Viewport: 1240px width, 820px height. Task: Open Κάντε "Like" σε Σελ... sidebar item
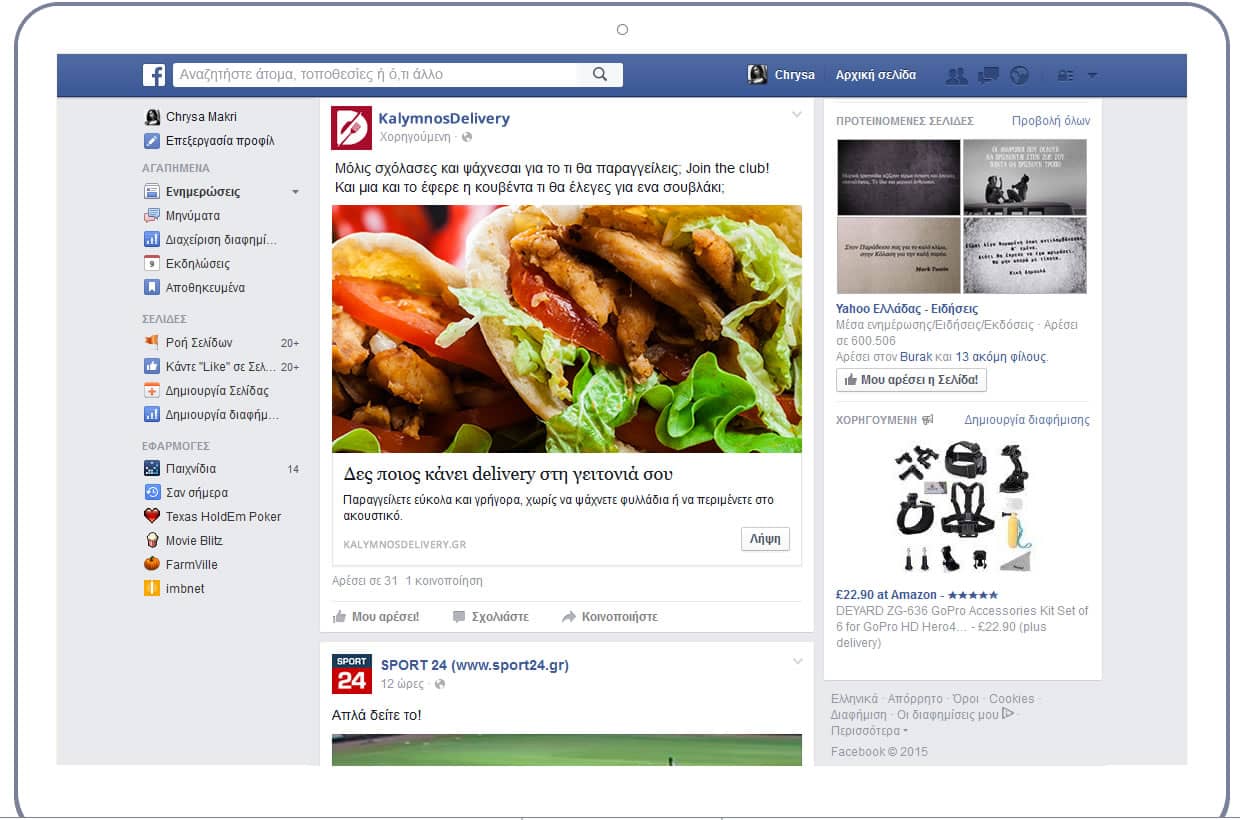pyautogui.click(x=221, y=367)
